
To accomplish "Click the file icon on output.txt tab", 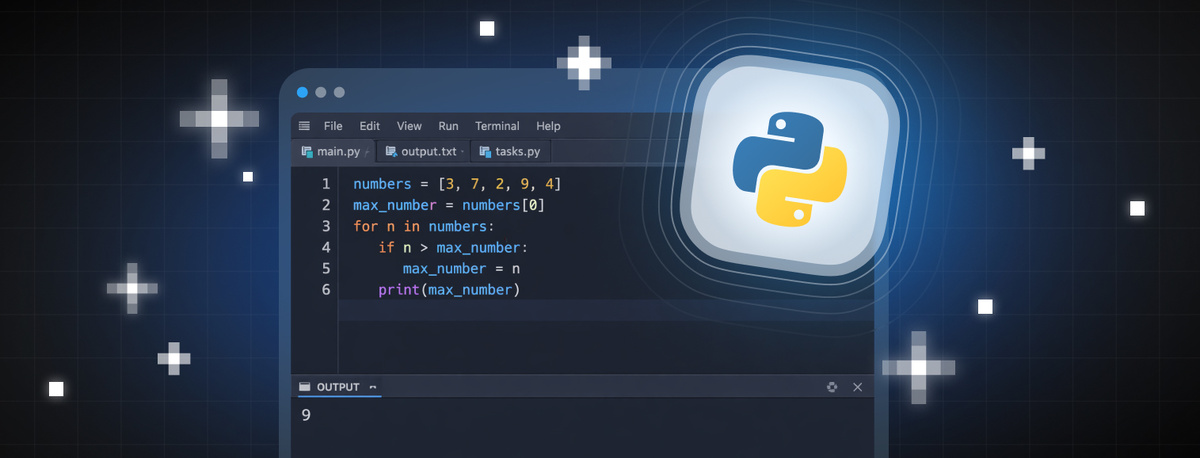I will [x=391, y=152].
